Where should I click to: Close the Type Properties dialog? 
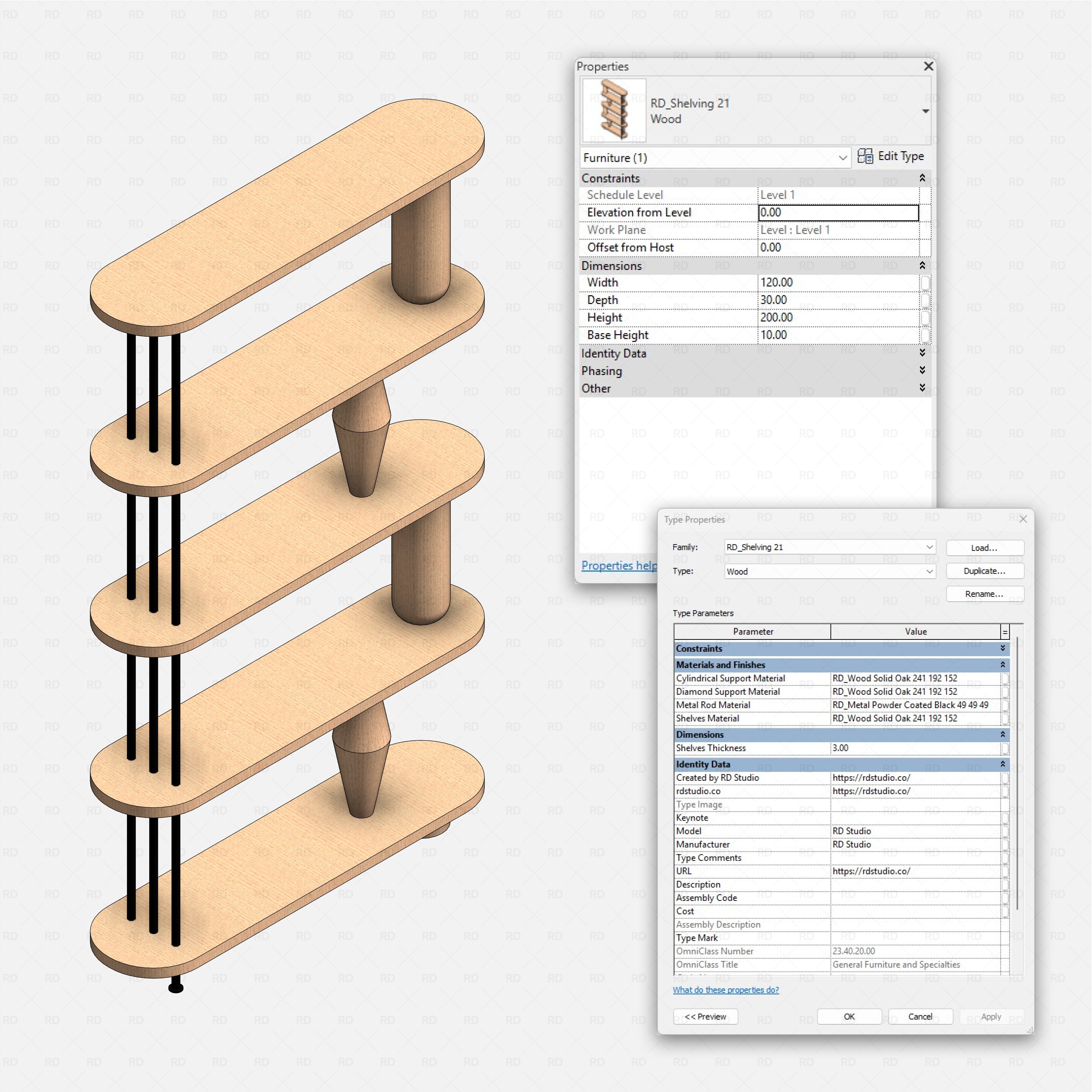[1023, 519]
